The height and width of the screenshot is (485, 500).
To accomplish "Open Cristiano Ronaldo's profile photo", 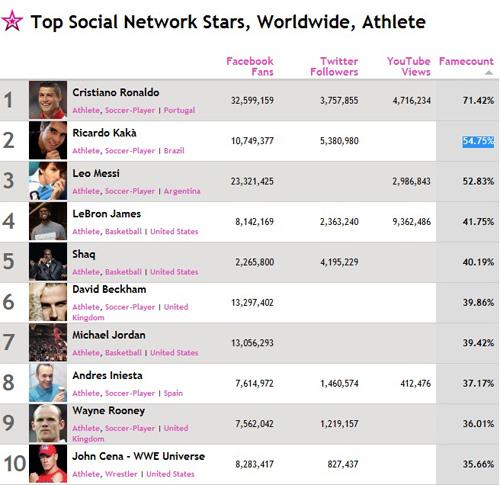I will 48,100.
